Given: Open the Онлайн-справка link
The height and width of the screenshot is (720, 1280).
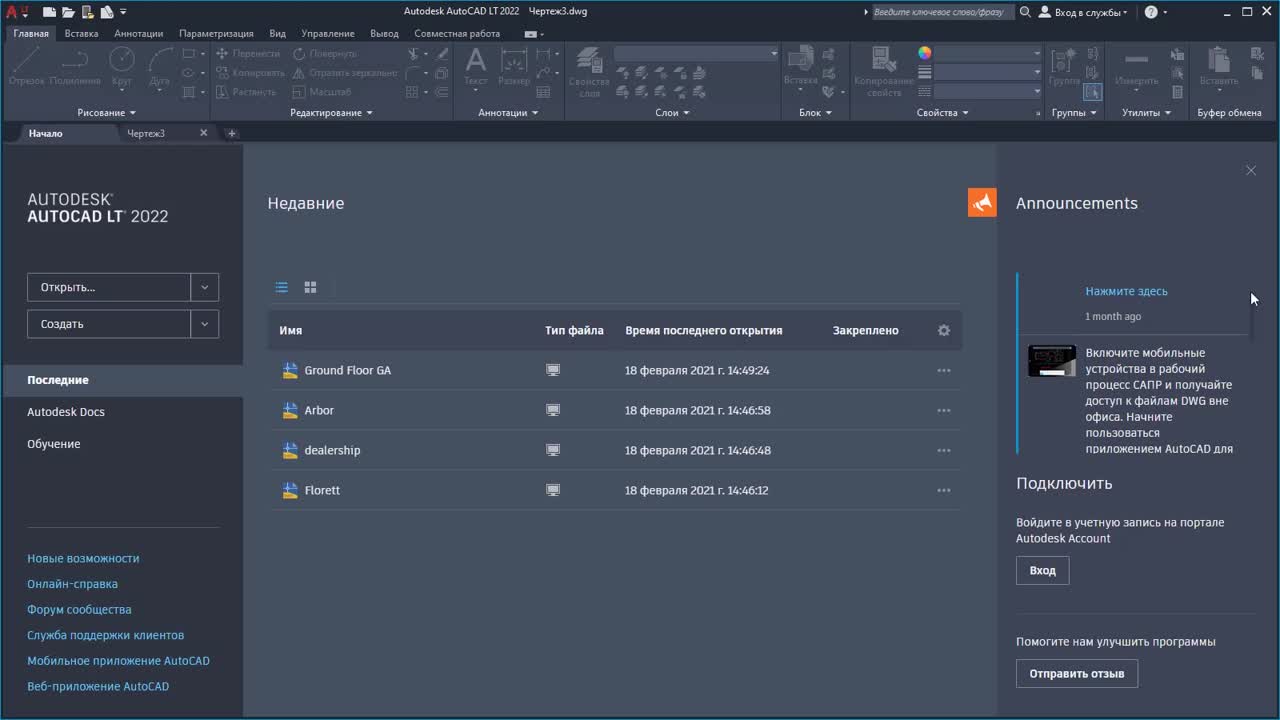Looking at the screenshot, I should pos(72,584).
